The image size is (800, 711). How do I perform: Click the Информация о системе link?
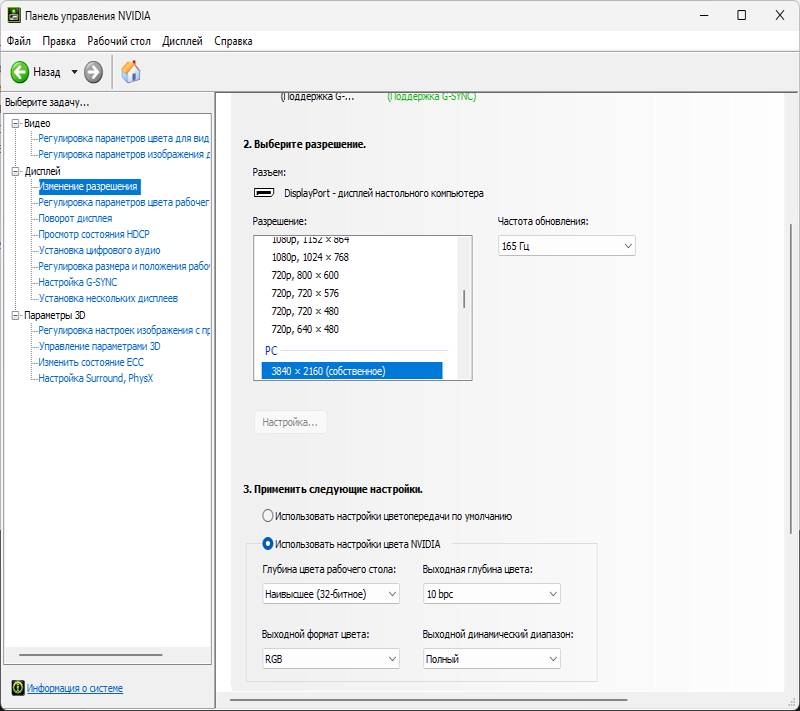[x=75, y=688]
